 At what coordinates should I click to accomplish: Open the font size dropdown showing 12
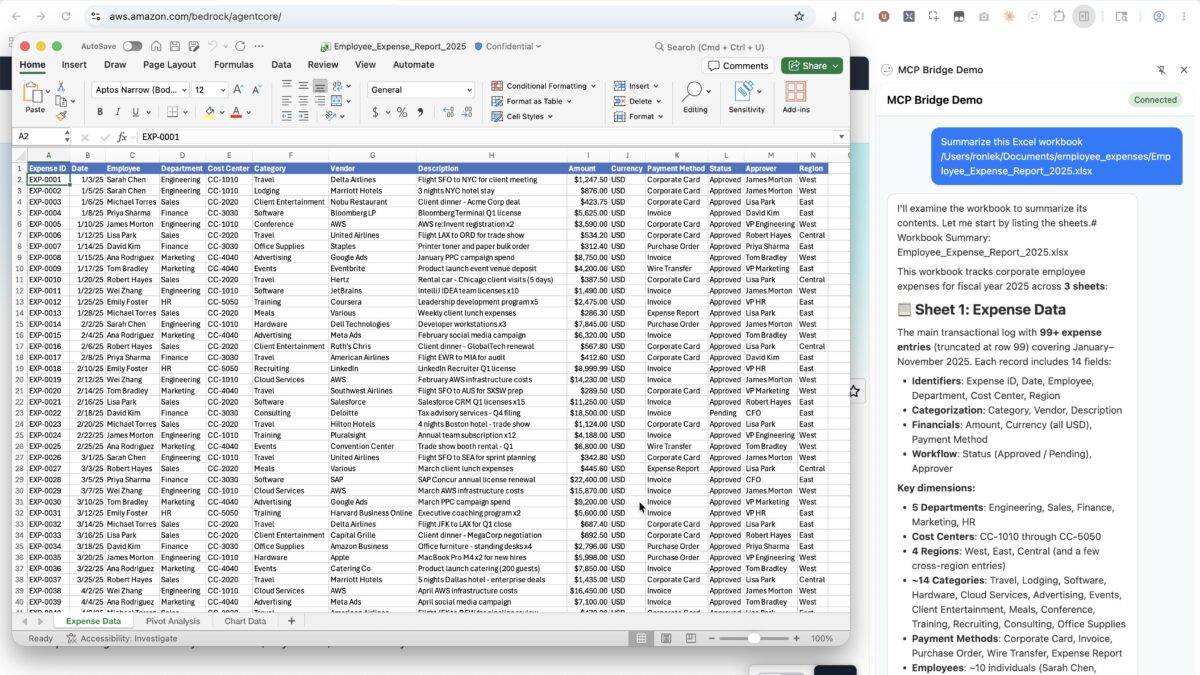pos(209,90)
